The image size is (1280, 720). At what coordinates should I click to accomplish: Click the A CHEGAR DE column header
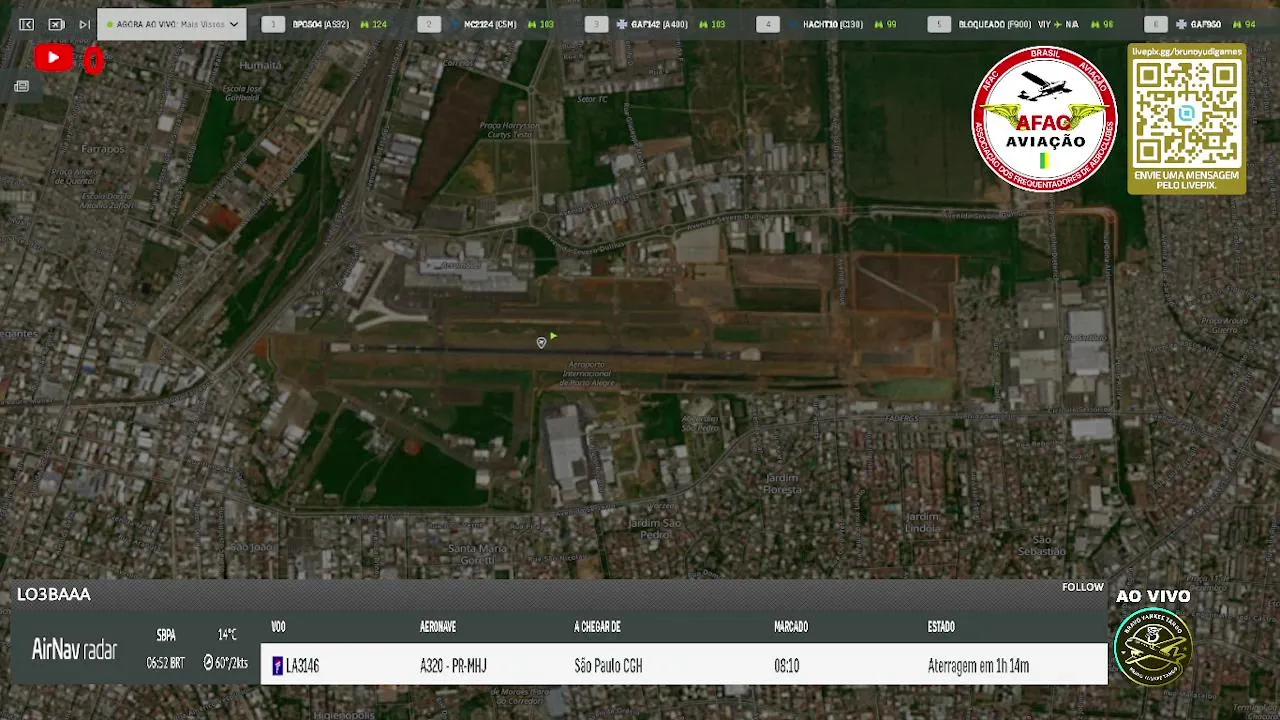597,627
